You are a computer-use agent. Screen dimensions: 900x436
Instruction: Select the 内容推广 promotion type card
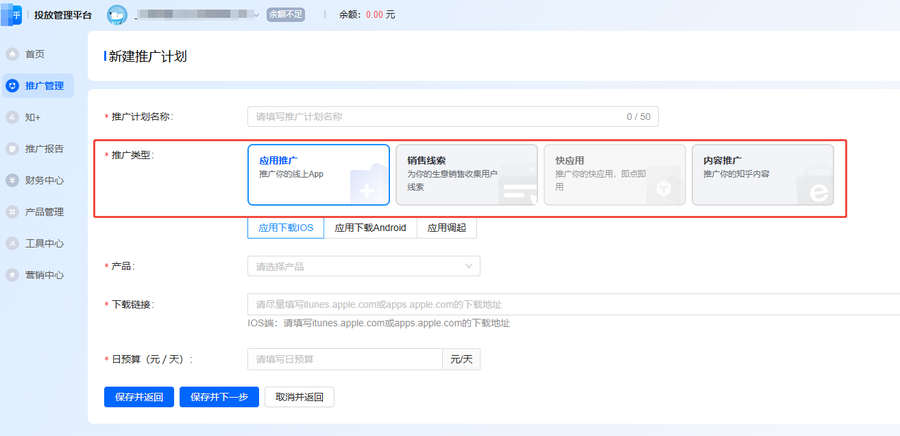763,174
